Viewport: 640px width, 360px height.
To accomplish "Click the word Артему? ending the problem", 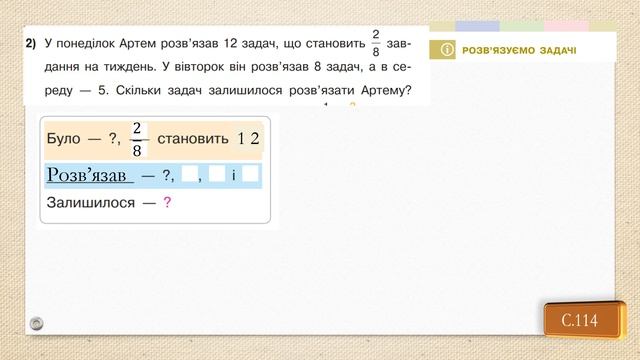I will tap(386, 90).
